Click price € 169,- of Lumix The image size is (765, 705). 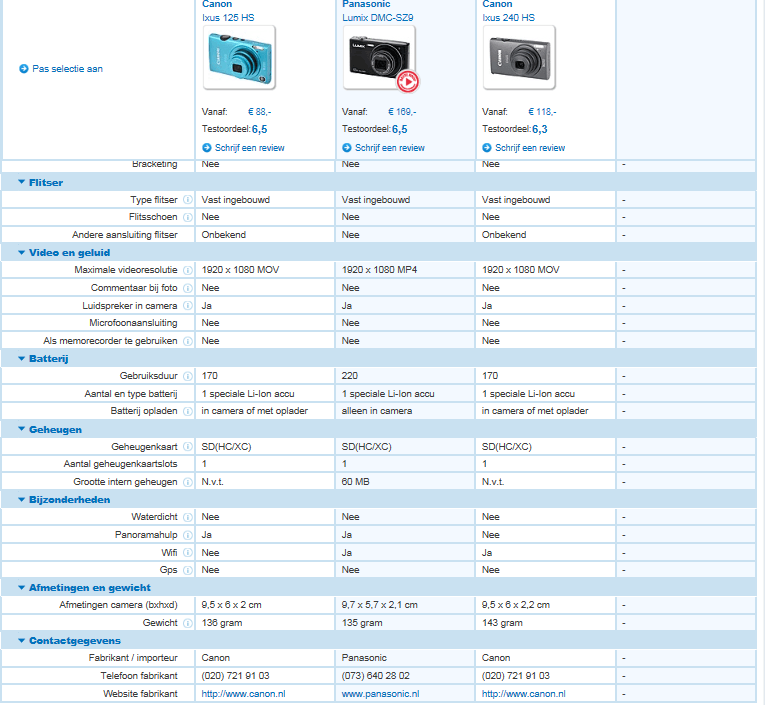coord(402,112)
